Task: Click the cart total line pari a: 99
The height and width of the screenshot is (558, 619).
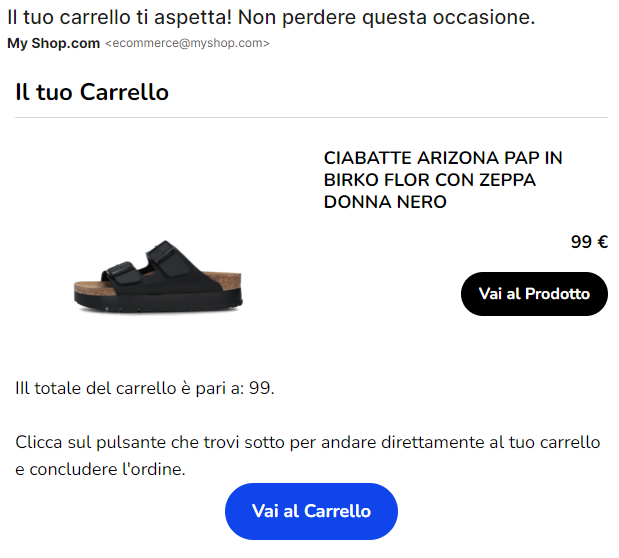Action: (145, 388)
